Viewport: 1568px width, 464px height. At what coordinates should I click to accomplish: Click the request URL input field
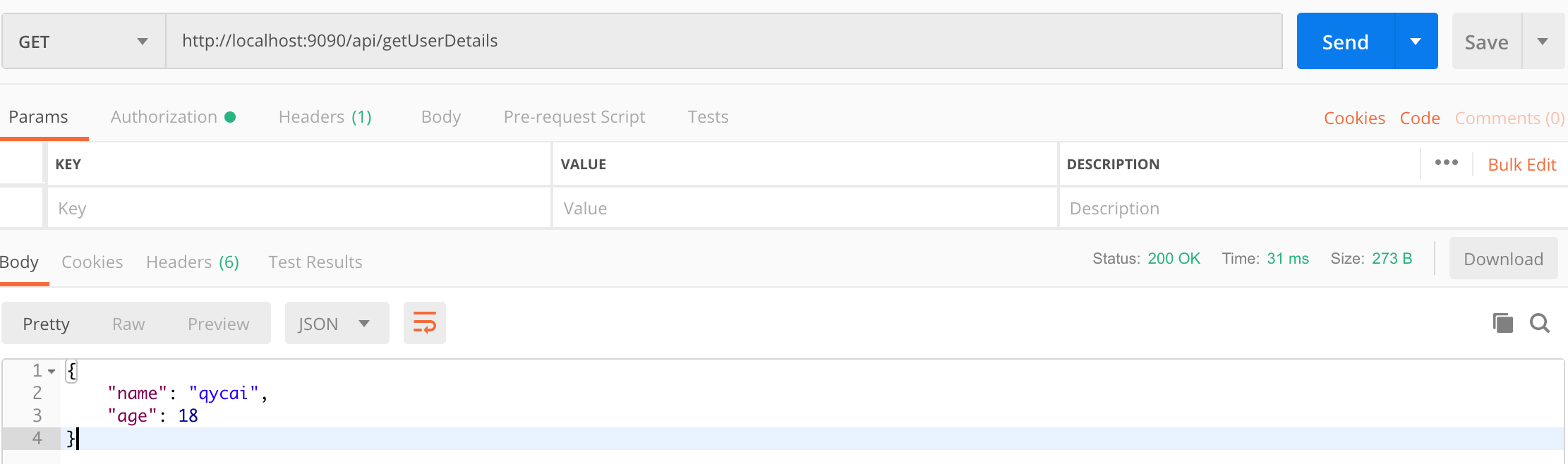click(723, 41)
